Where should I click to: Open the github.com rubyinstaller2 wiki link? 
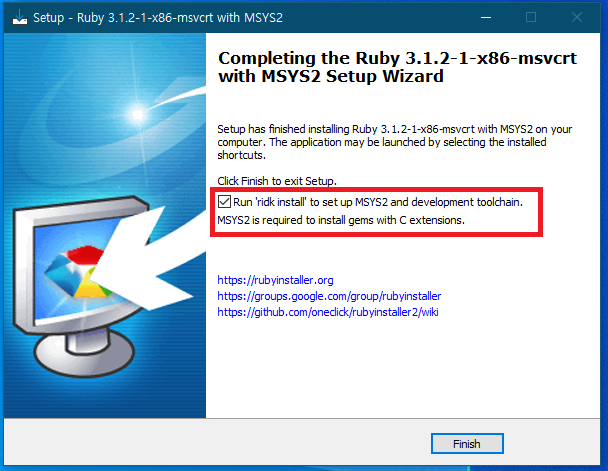coord(328,312)
